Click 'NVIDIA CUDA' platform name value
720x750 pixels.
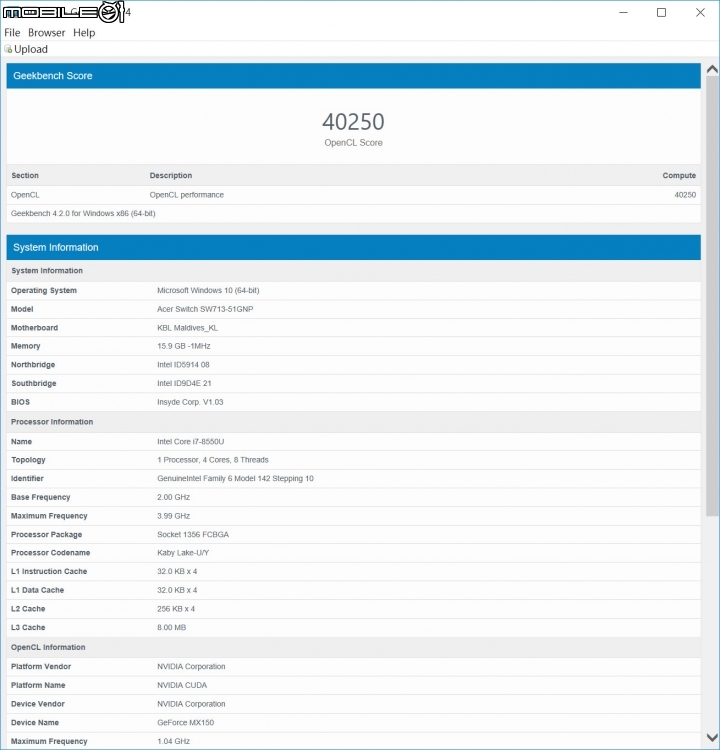click(x=182, y=685)
